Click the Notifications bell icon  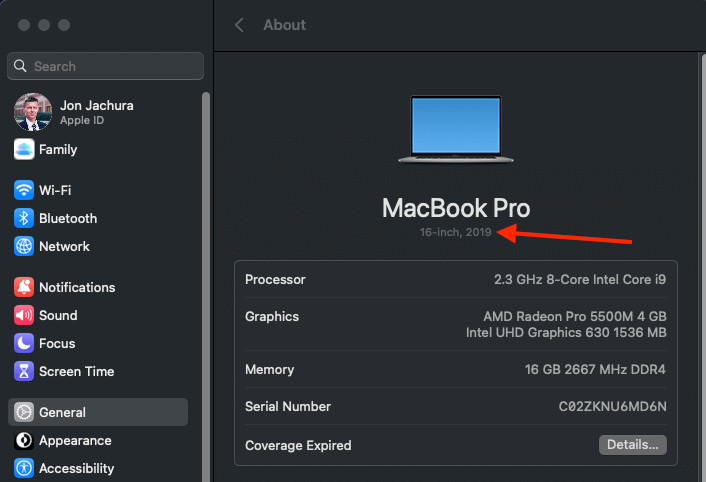24,287
